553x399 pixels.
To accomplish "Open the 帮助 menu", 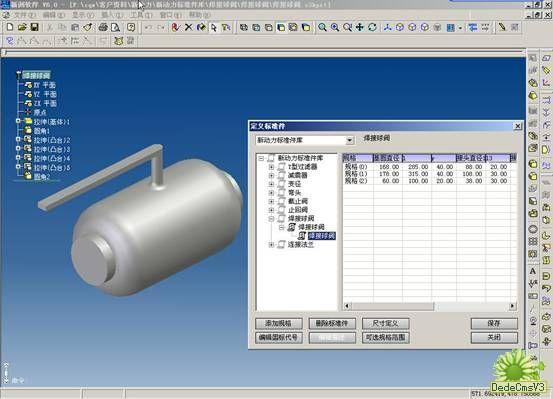I will pos(200,15).
